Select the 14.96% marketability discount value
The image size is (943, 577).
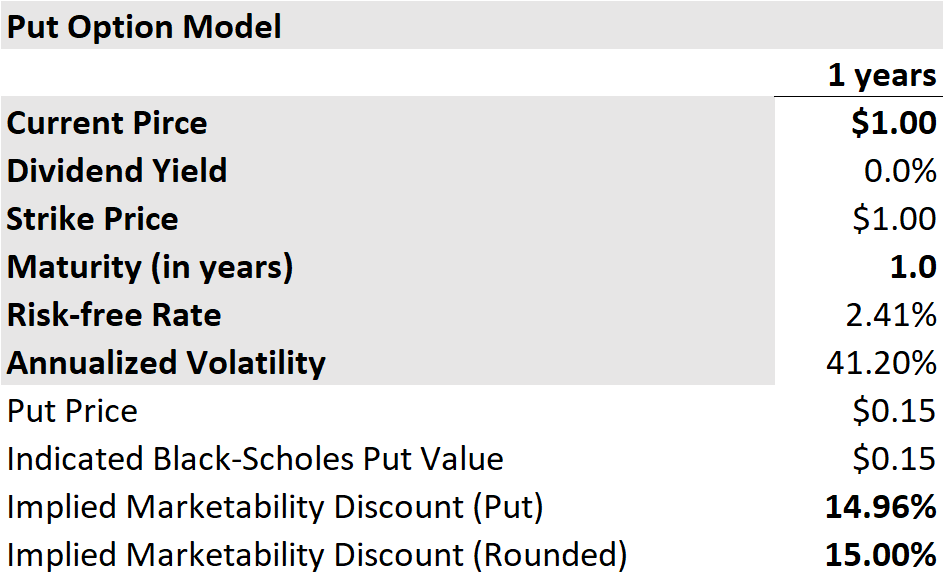[880, 507]
